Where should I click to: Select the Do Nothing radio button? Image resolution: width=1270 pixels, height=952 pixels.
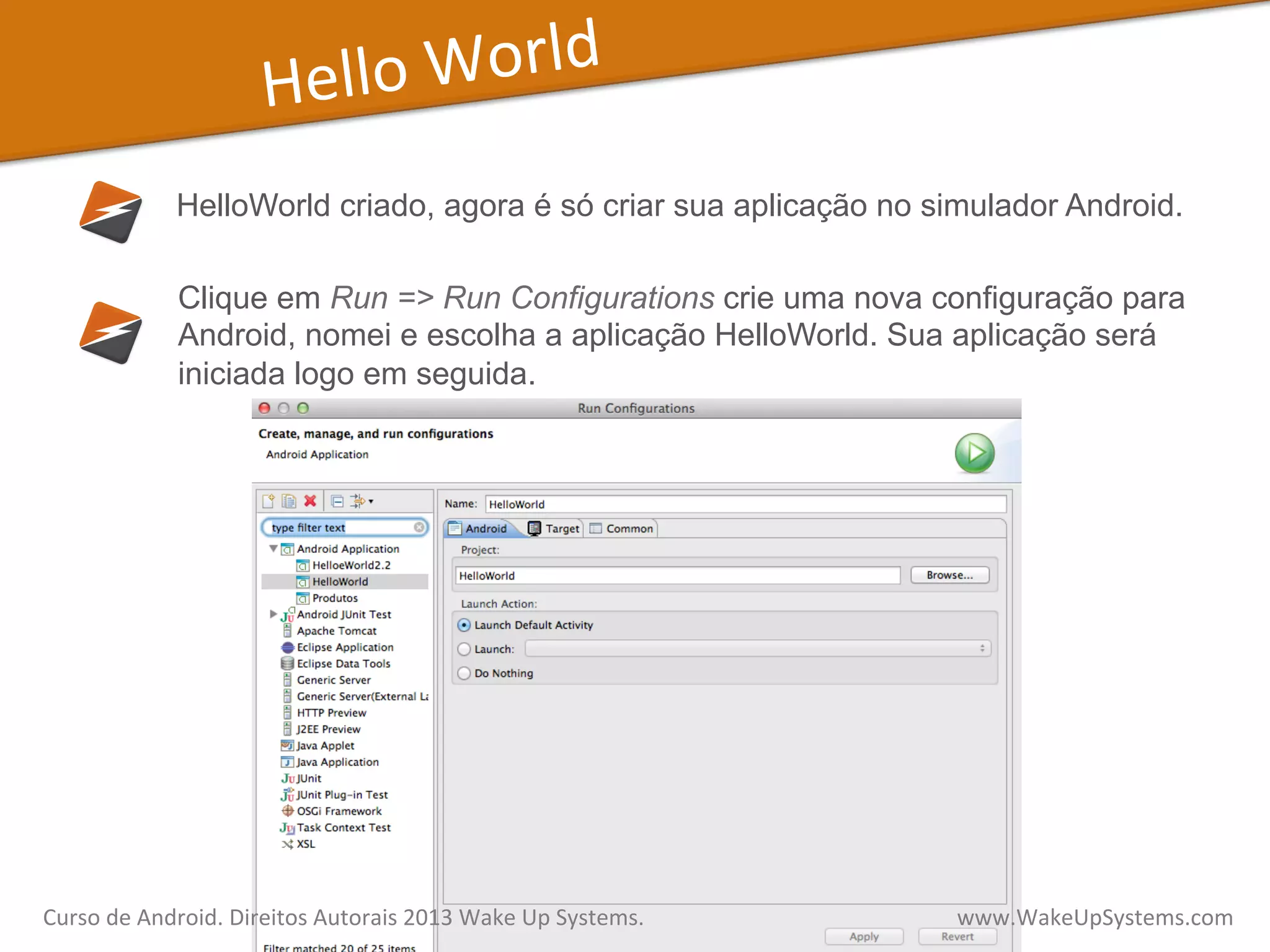click(x=464, y=673)
